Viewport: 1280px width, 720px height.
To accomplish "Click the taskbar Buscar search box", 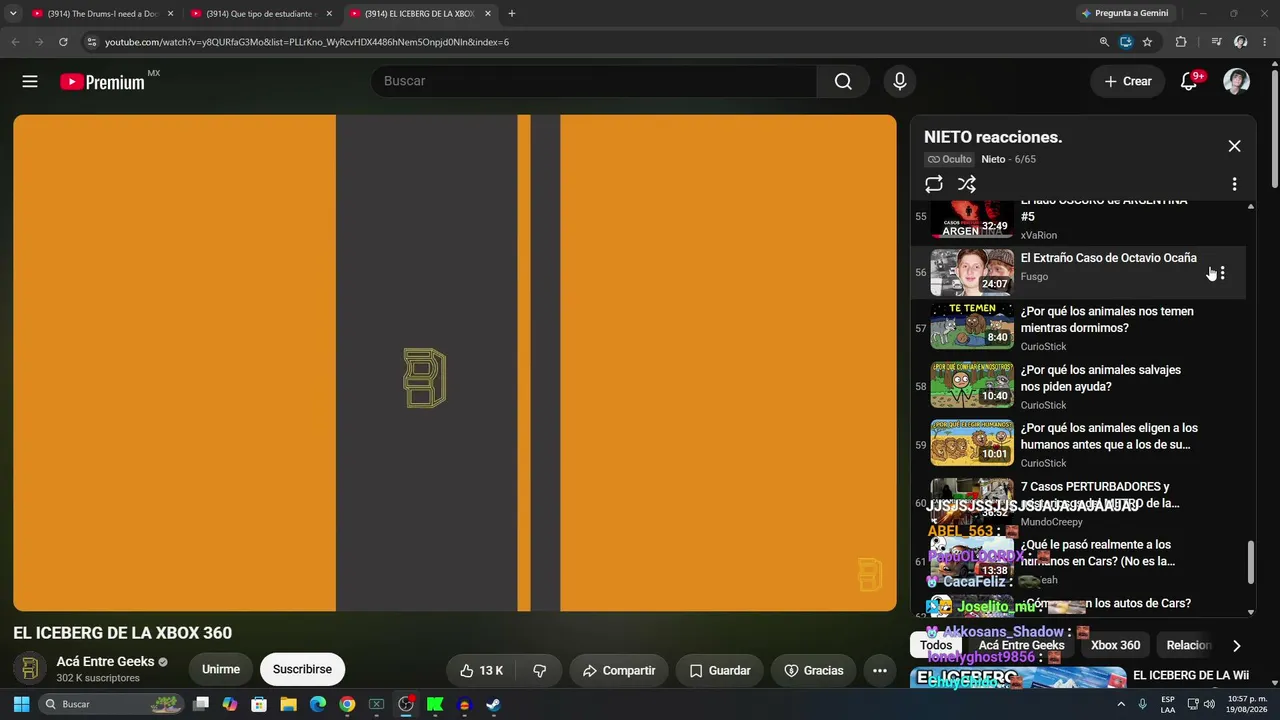I will point(112,704).
